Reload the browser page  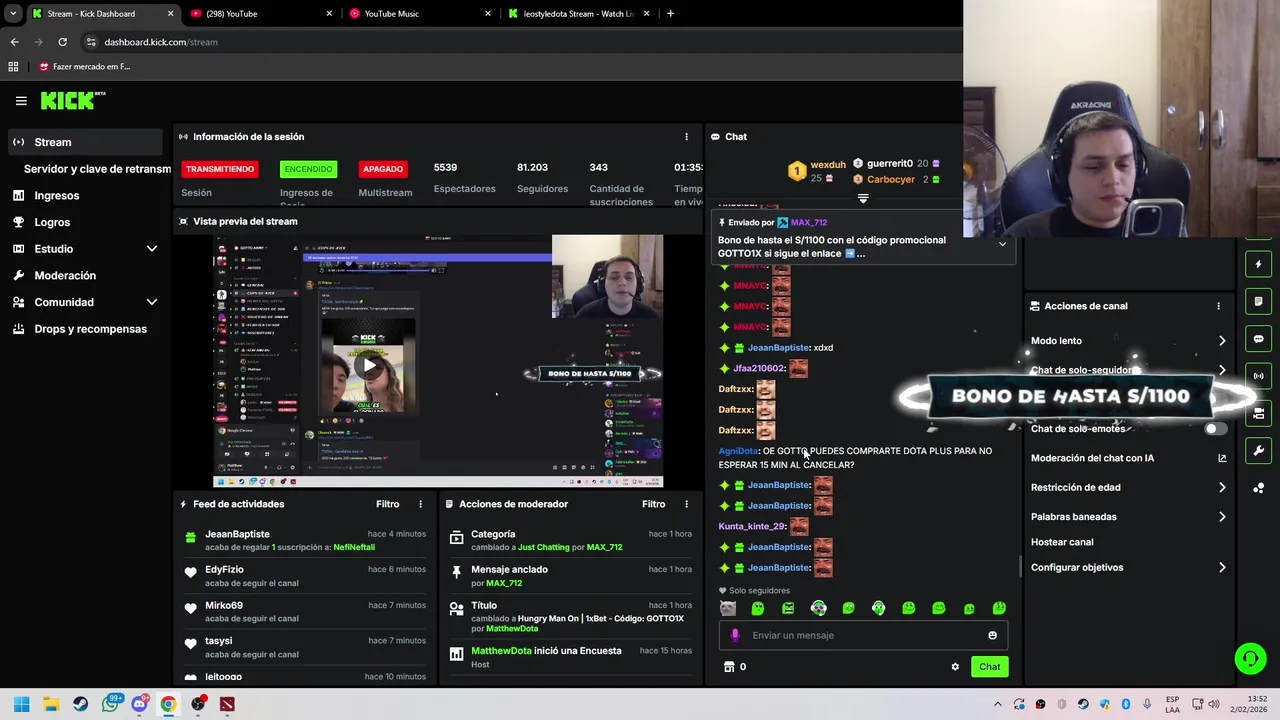tap(62, 42)
